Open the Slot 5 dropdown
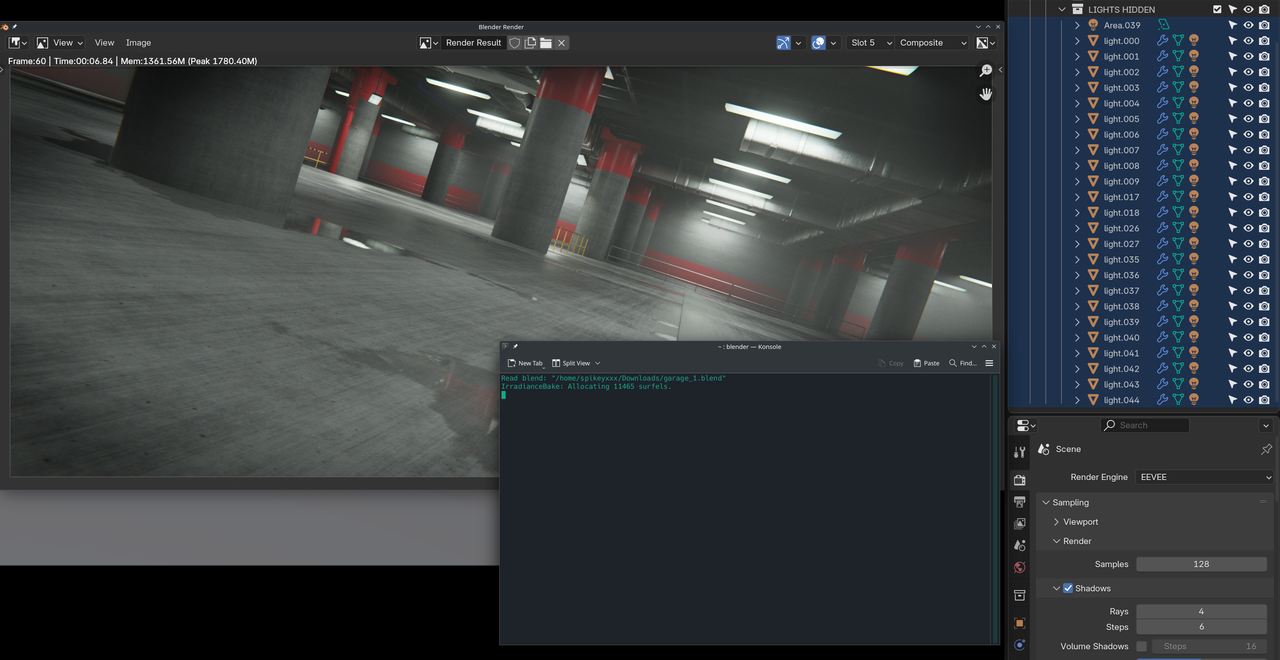 click(866, 43)
